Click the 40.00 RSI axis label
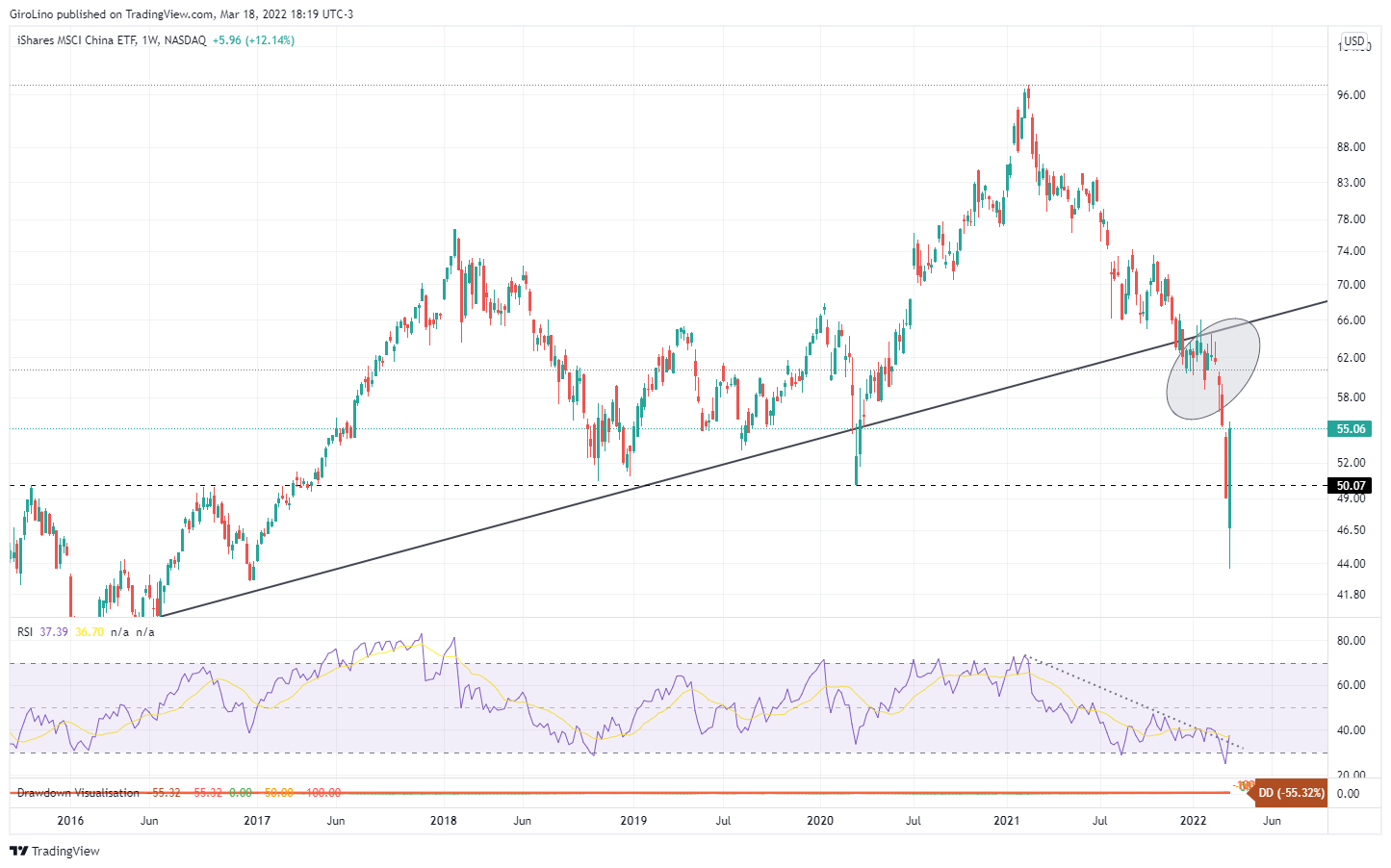 click(1352, 730)
